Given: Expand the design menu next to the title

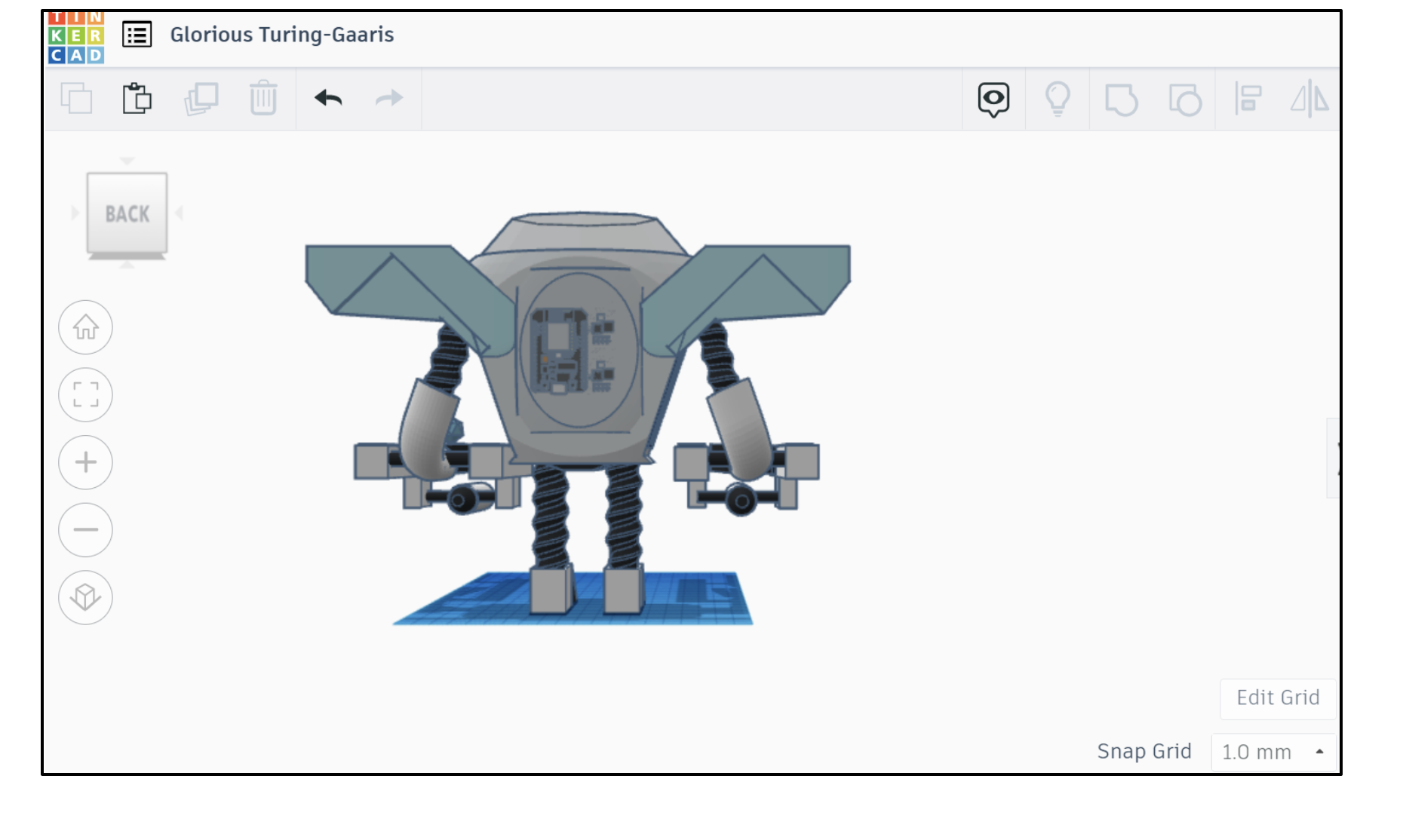Looking at the screenshot, I should 137,35.
